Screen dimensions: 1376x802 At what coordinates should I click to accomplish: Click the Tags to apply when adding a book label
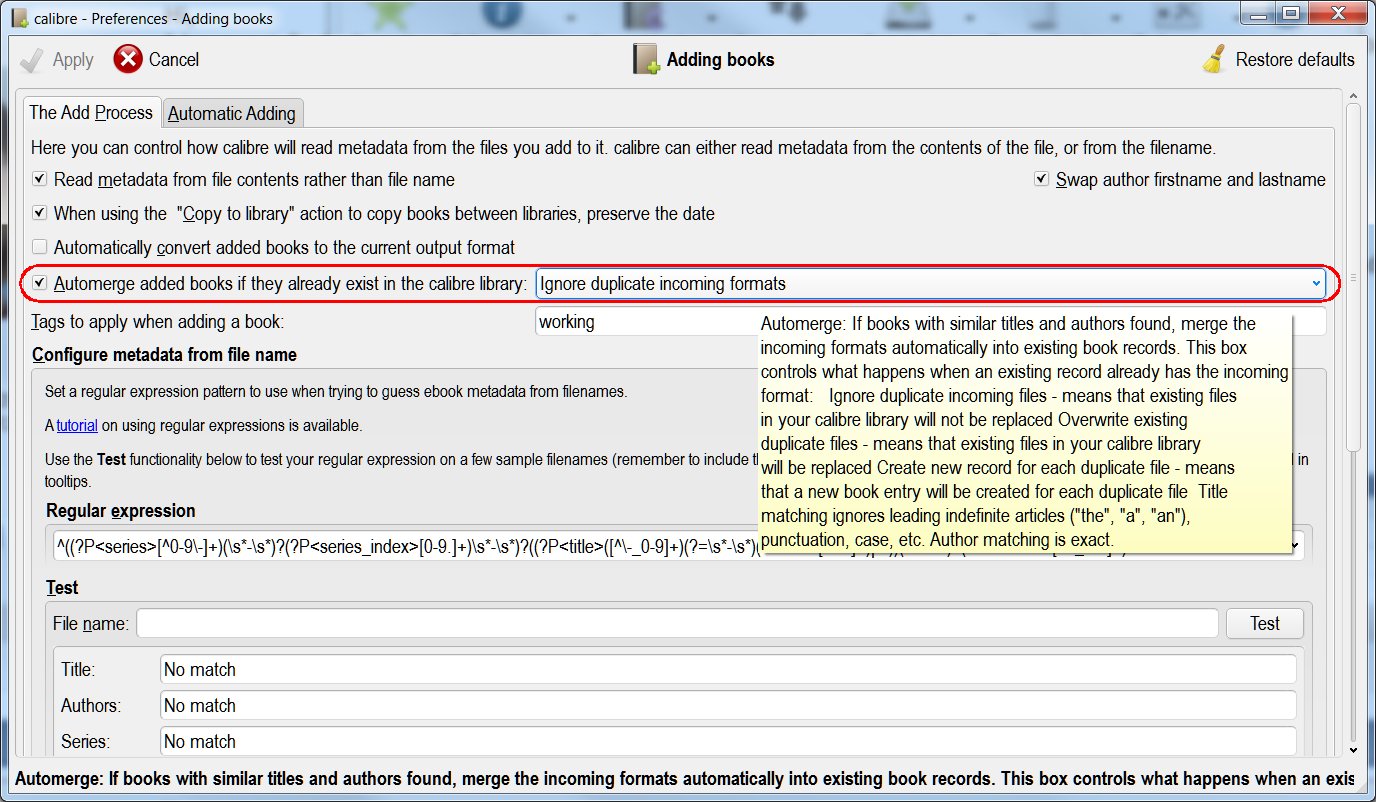coord(157,322)
